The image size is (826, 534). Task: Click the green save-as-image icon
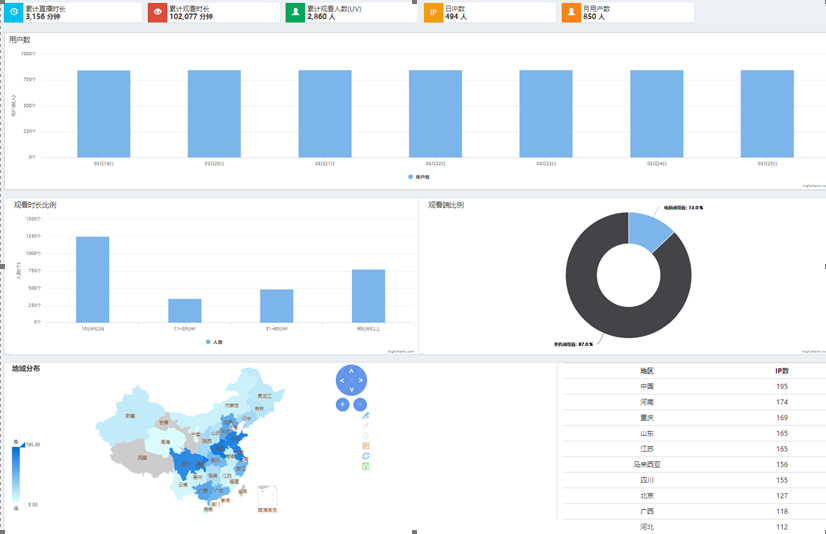coord(366,466)
